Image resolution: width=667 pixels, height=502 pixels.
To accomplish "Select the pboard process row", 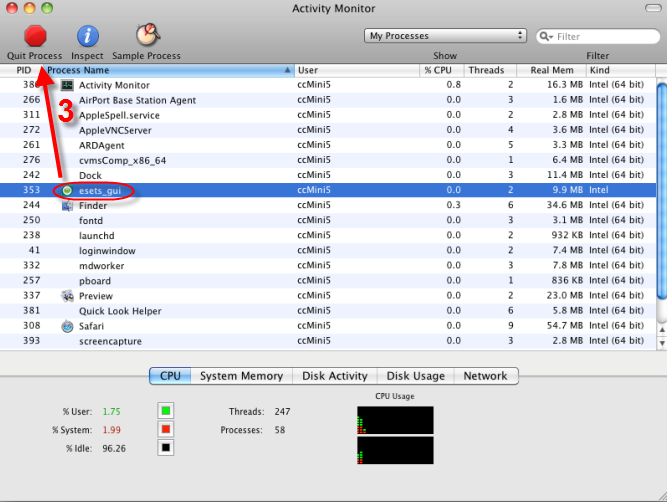I will (328, 281).
